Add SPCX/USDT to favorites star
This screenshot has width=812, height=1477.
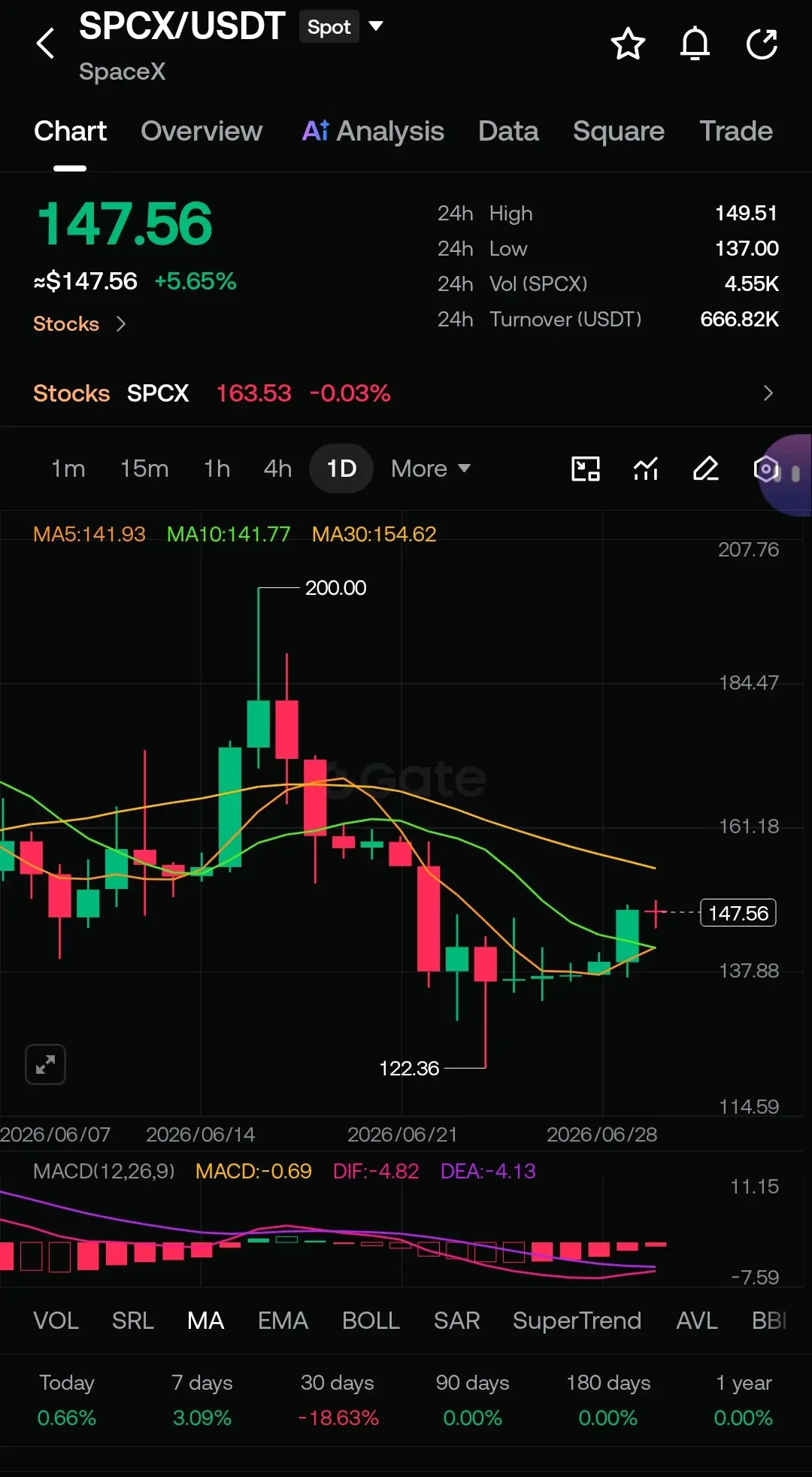pyautogui.click(x=628, y=44)
